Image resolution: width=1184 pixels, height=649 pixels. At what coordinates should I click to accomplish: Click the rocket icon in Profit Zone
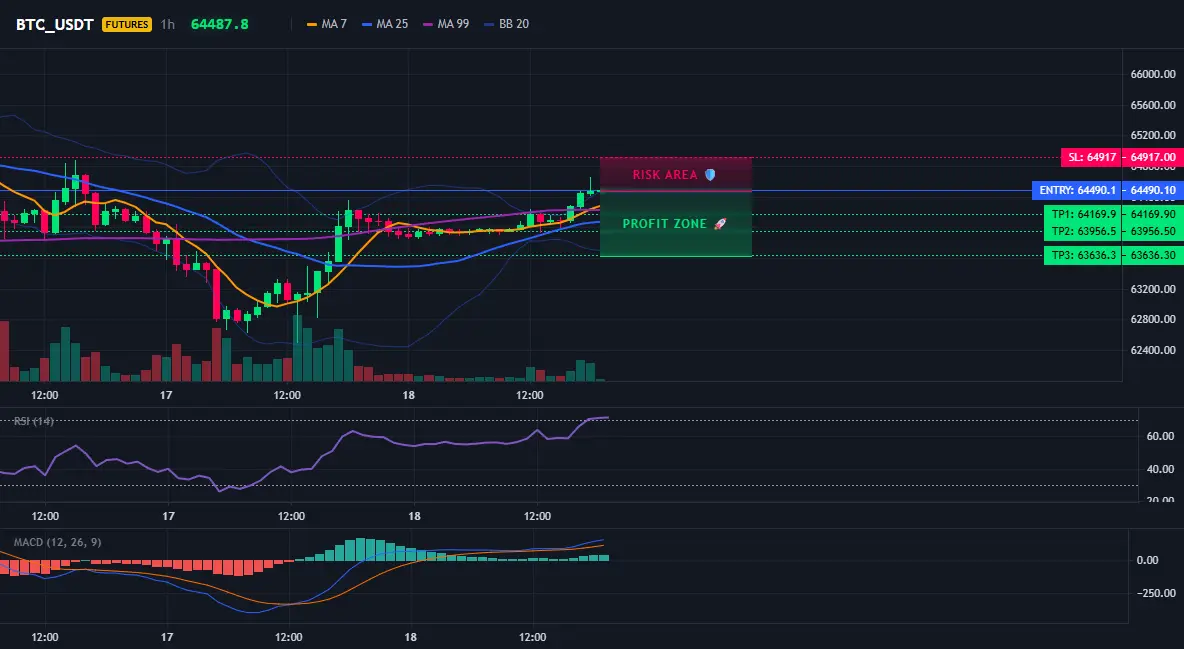tap(720, 224)
